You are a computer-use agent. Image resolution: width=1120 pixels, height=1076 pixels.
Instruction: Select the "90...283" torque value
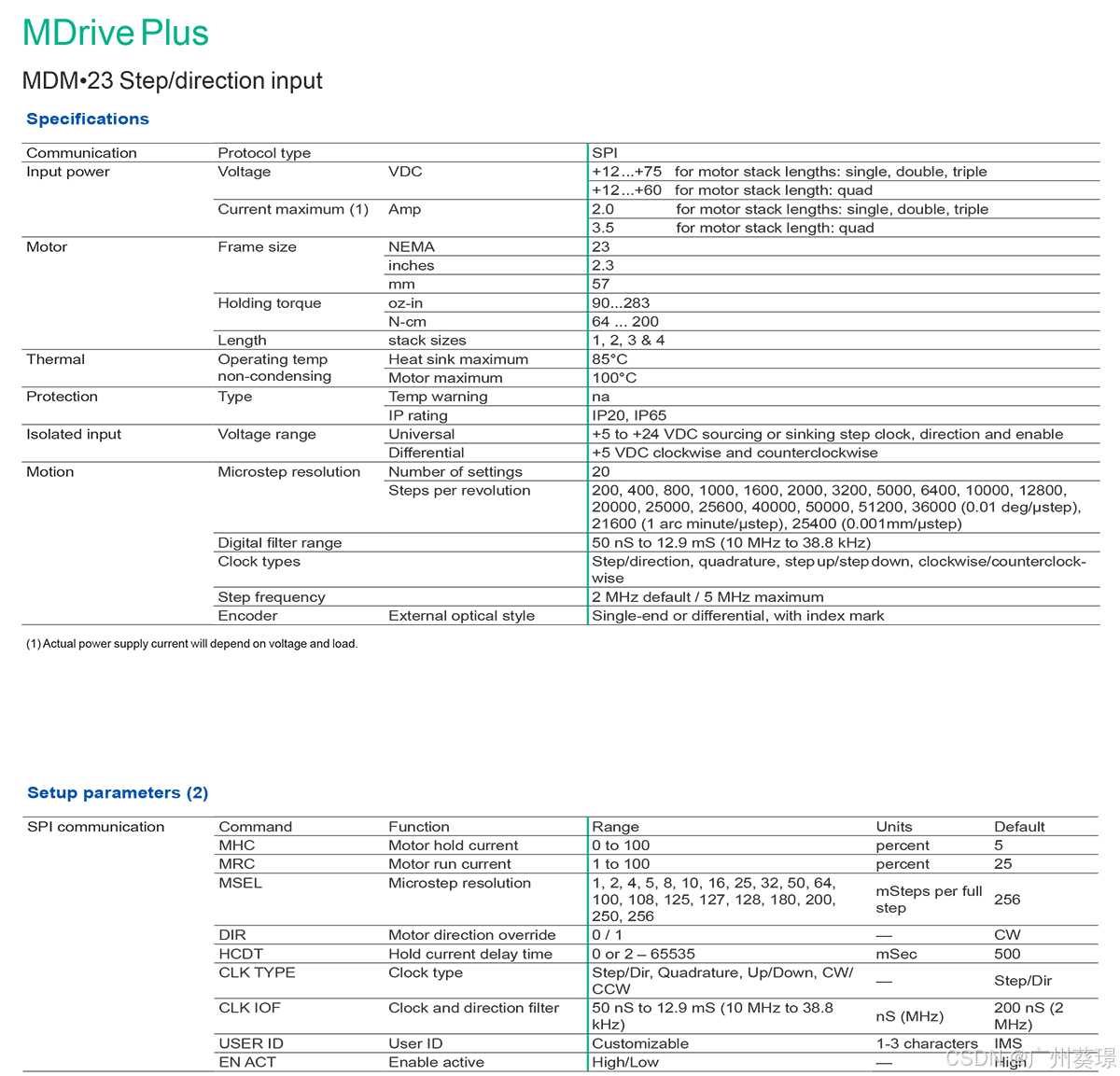pos(621,303)
